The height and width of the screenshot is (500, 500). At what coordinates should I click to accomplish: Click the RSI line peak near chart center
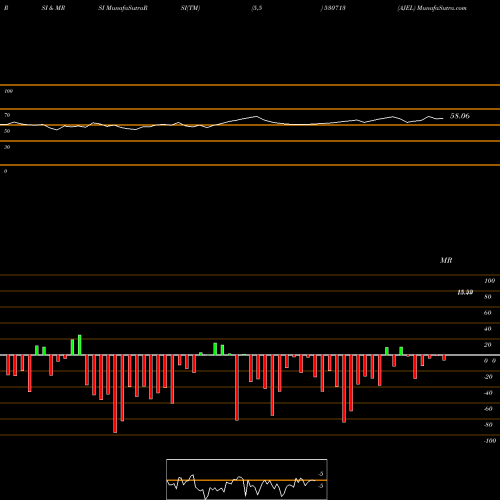(x=256, y=116)
